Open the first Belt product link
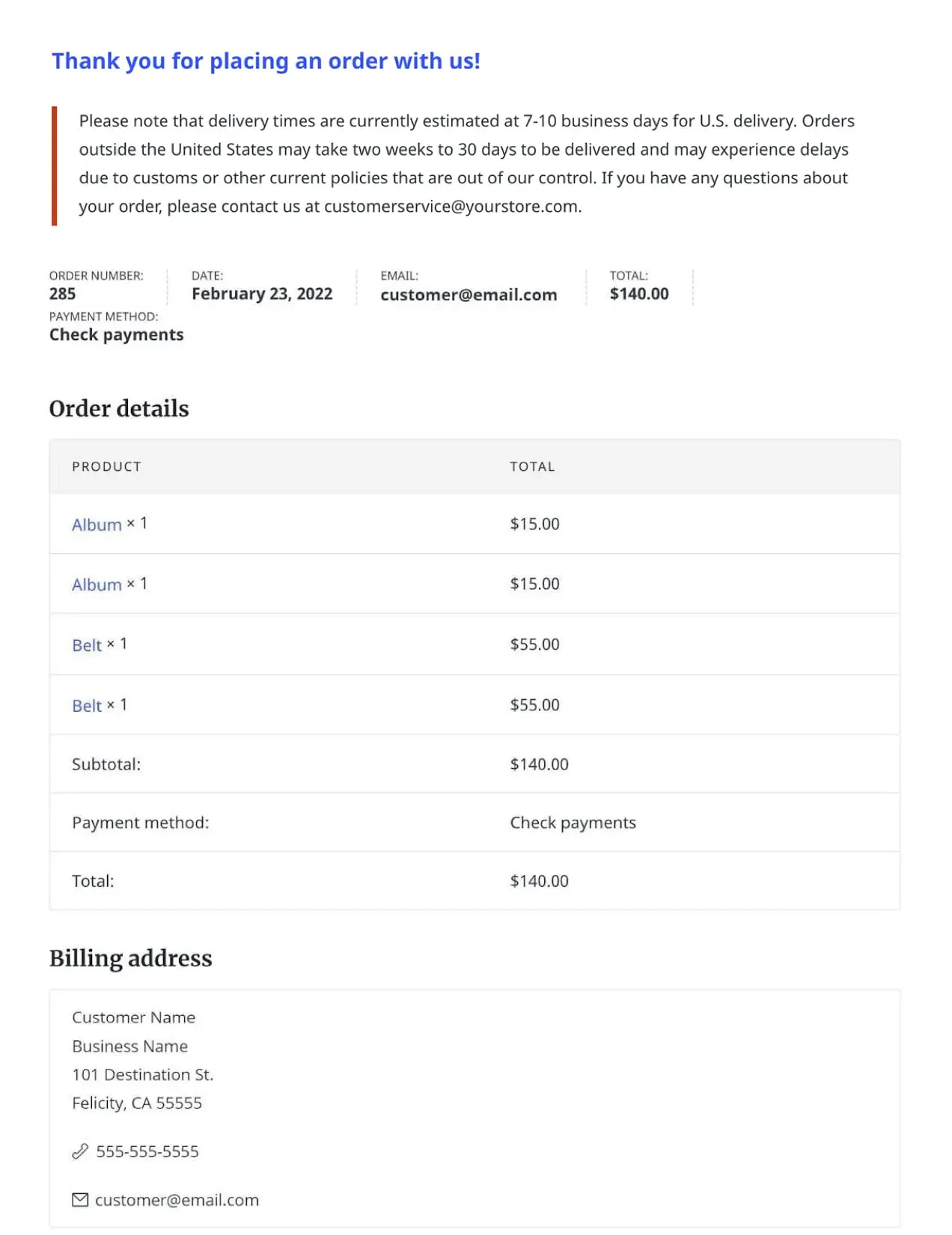This screenshot has width=952, height=1235. point(87,645)
